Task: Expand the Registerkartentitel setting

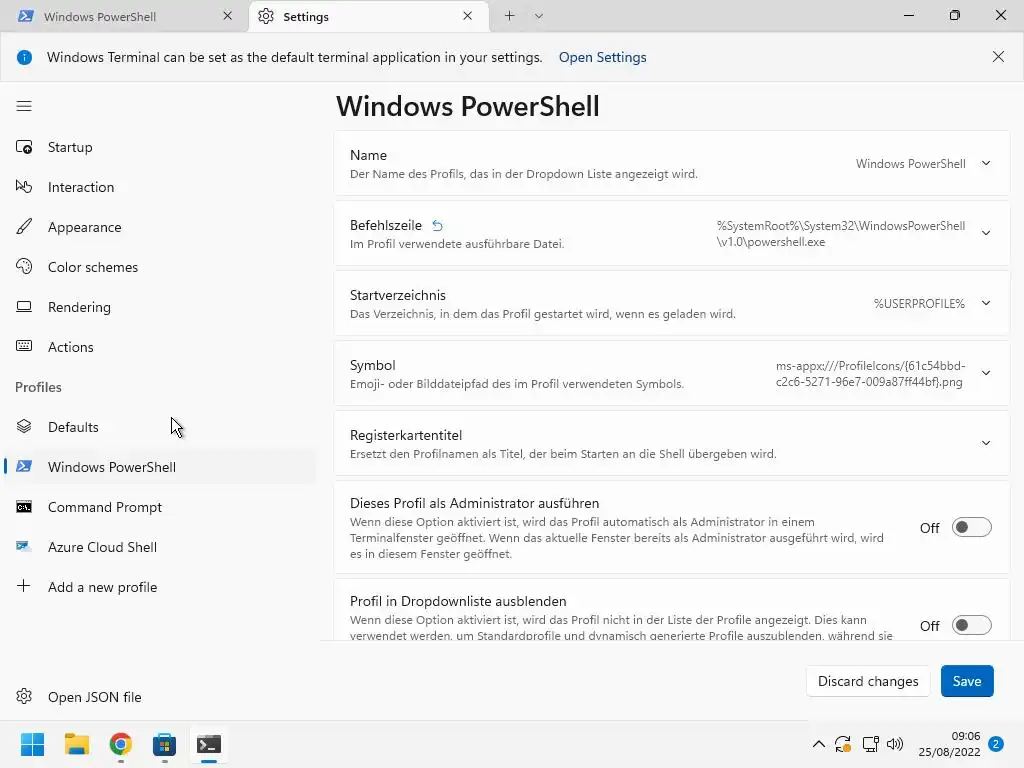Action: [x=986, y=443]
